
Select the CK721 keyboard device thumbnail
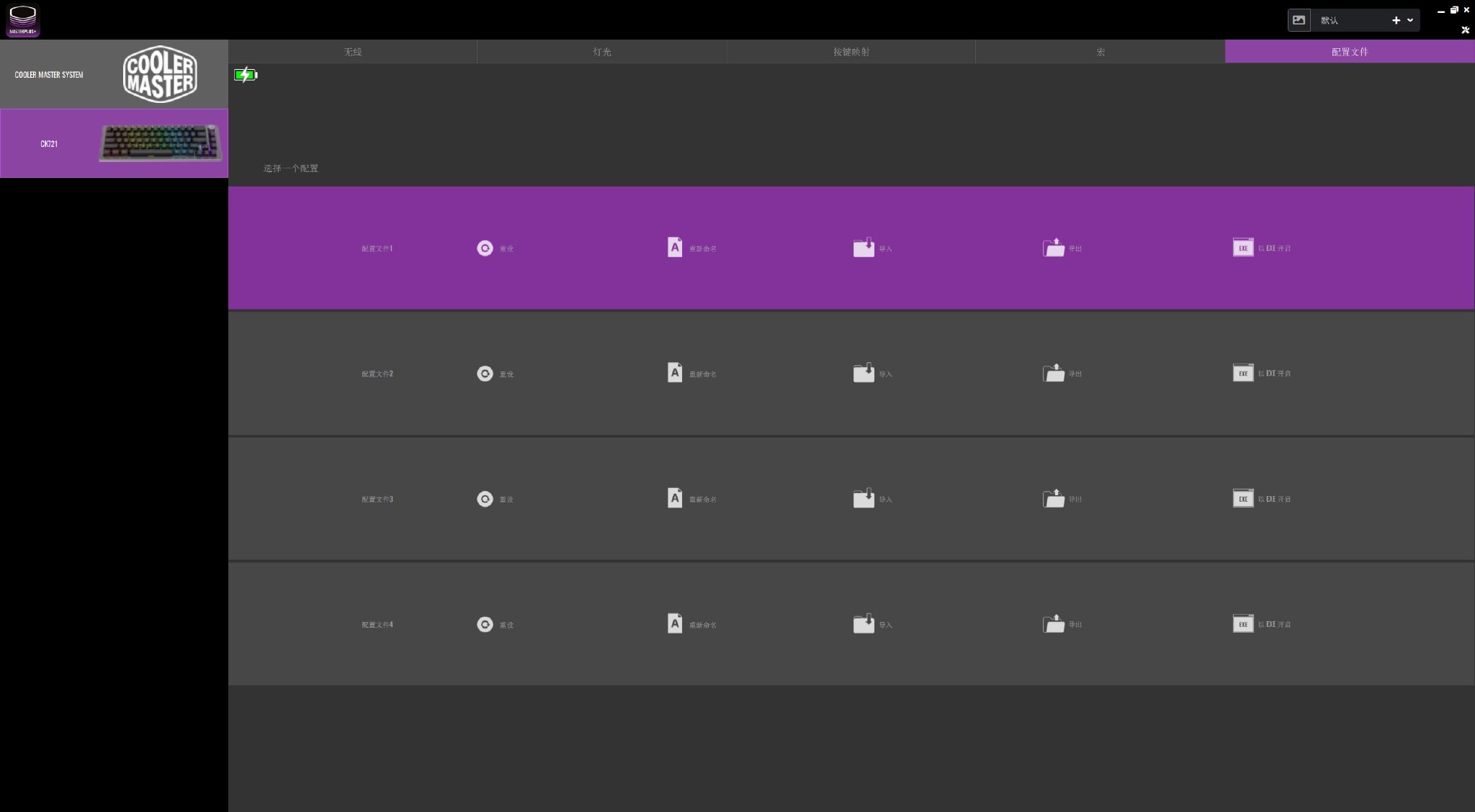pyautogui.click(x=160, y=143)
